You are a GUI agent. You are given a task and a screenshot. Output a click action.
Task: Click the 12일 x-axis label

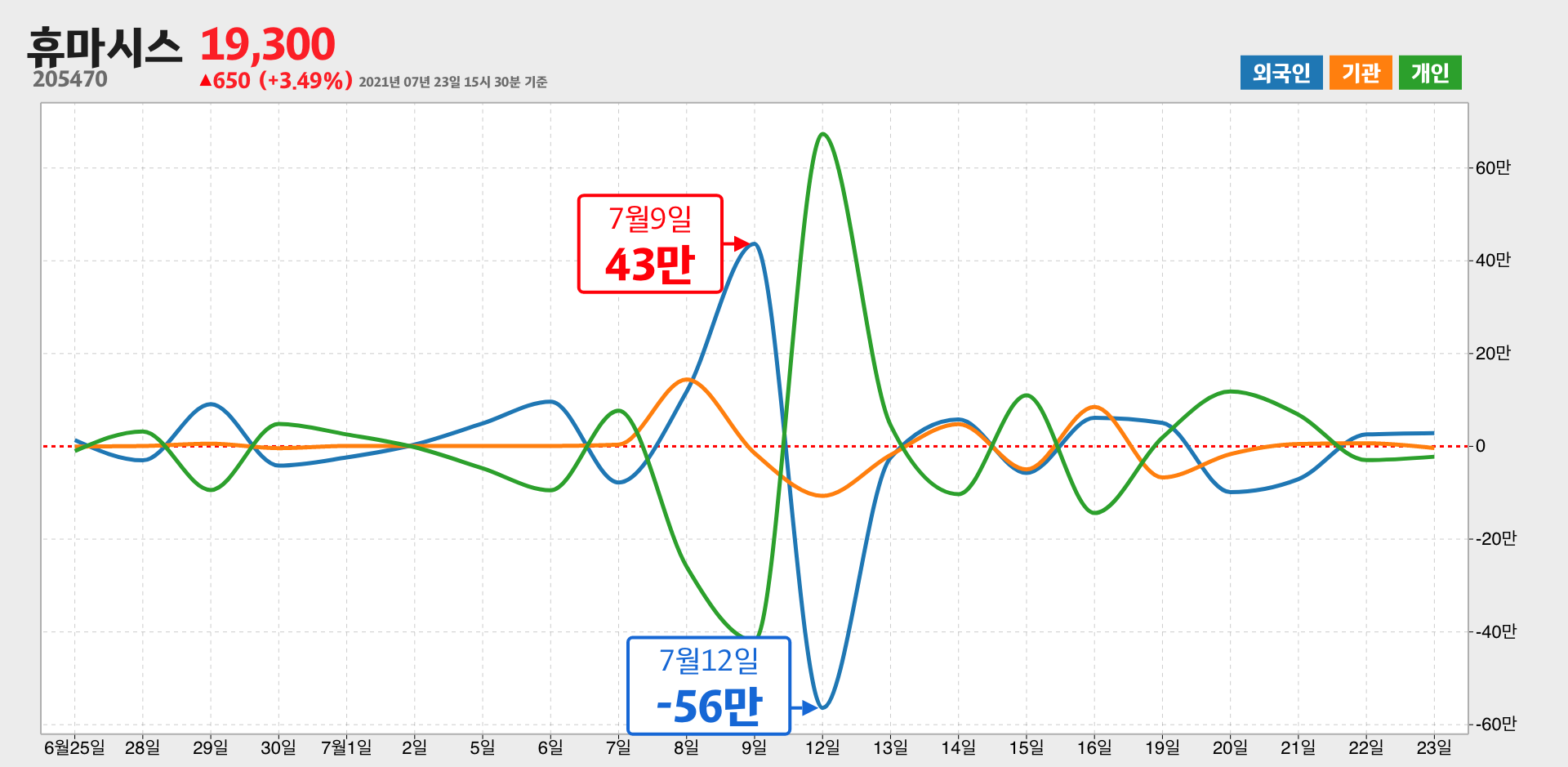[822, 747]
